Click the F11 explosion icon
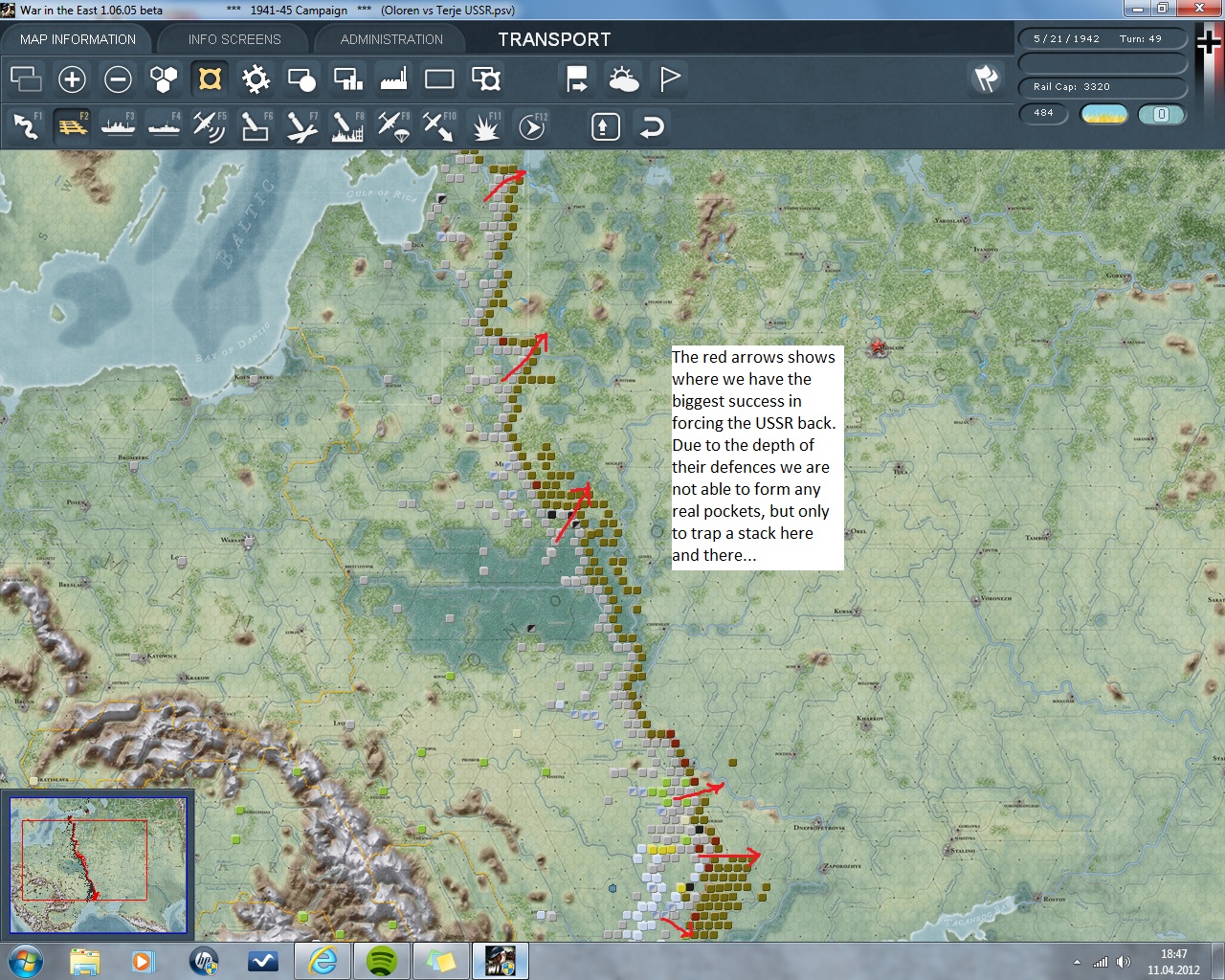The image size is (1225, 980). pyautogui.click(x=485, y=125)
